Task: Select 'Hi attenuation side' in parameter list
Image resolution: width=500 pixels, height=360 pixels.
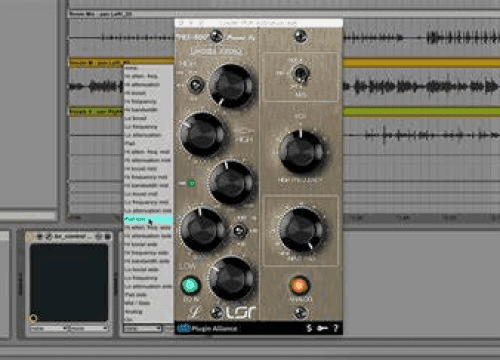Action: click(148, 236)
